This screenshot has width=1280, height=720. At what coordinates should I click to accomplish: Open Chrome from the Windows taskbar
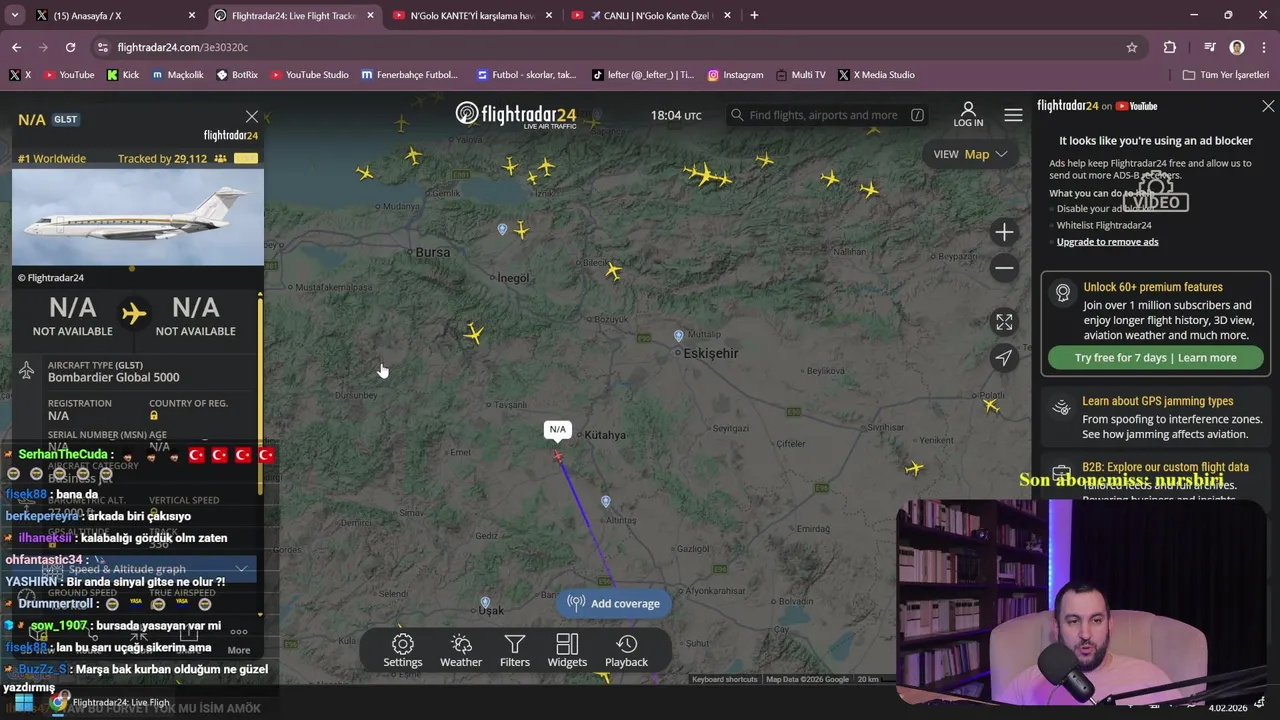pyautogui.click(x=60, y=702)
